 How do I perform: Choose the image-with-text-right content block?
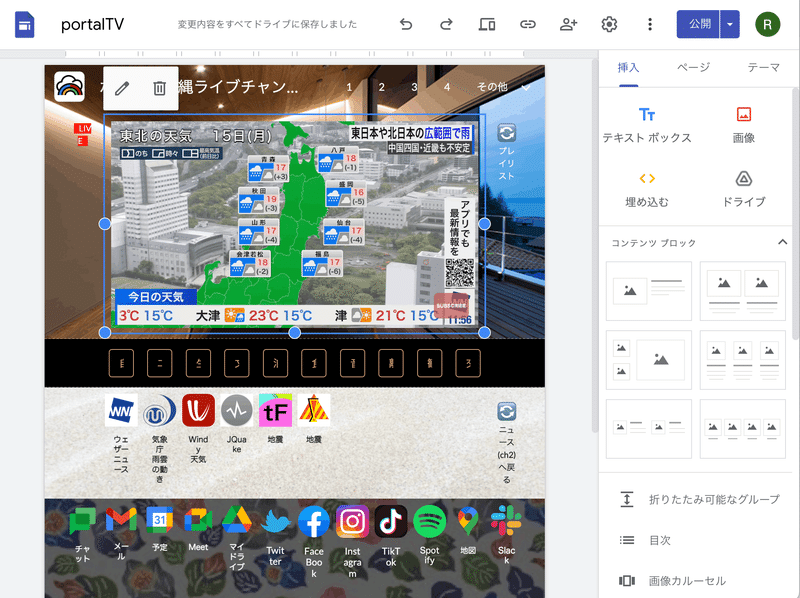tap(648, 291)
